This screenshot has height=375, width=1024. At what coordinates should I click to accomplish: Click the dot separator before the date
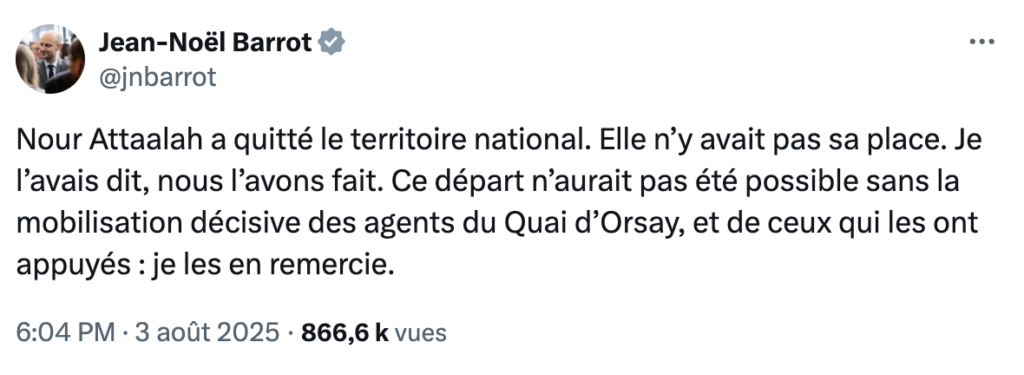coord(125,334)
